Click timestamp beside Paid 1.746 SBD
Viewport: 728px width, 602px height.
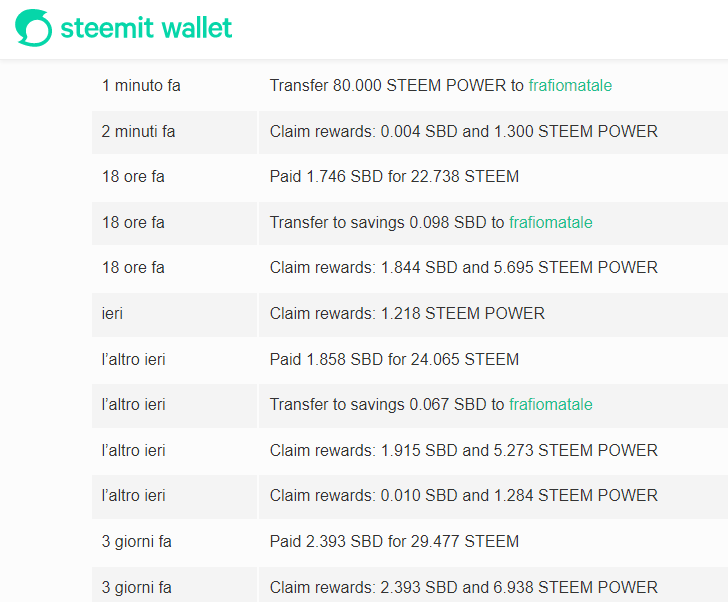[x=133, y=176]
